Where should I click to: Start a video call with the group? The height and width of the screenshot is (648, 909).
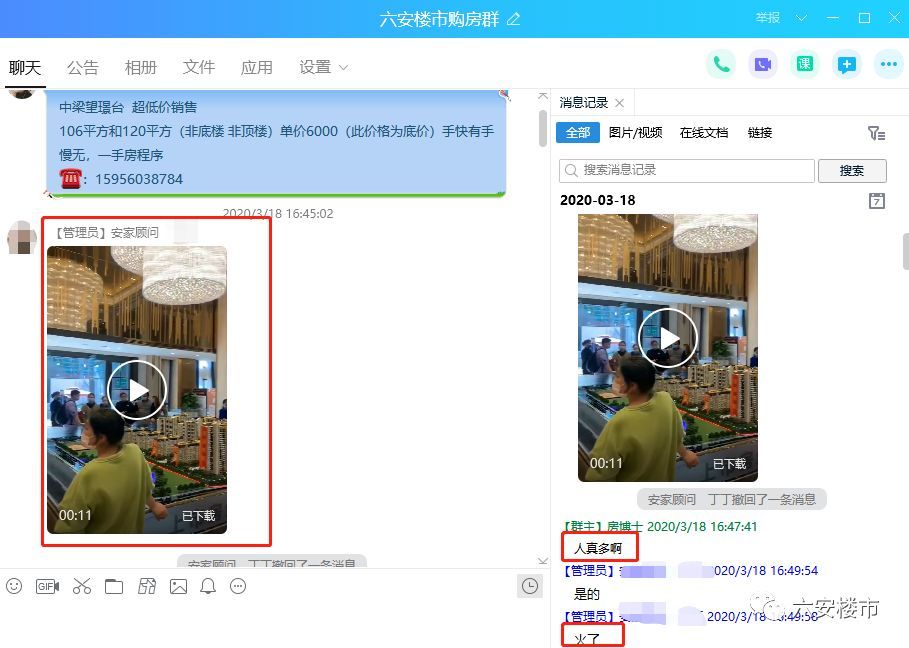[x=762, y=64]
